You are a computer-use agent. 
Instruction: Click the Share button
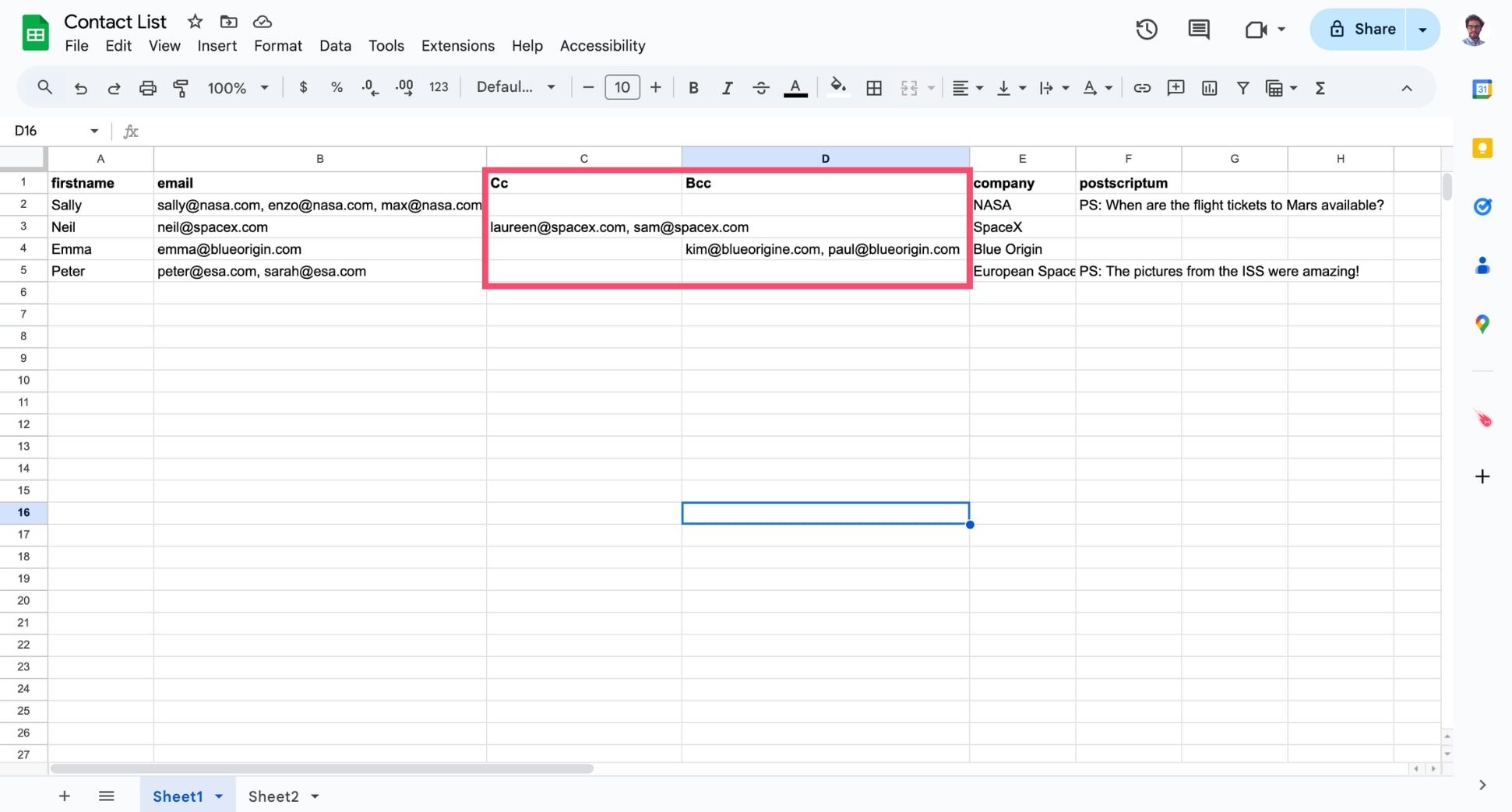tap(1359, 30)
